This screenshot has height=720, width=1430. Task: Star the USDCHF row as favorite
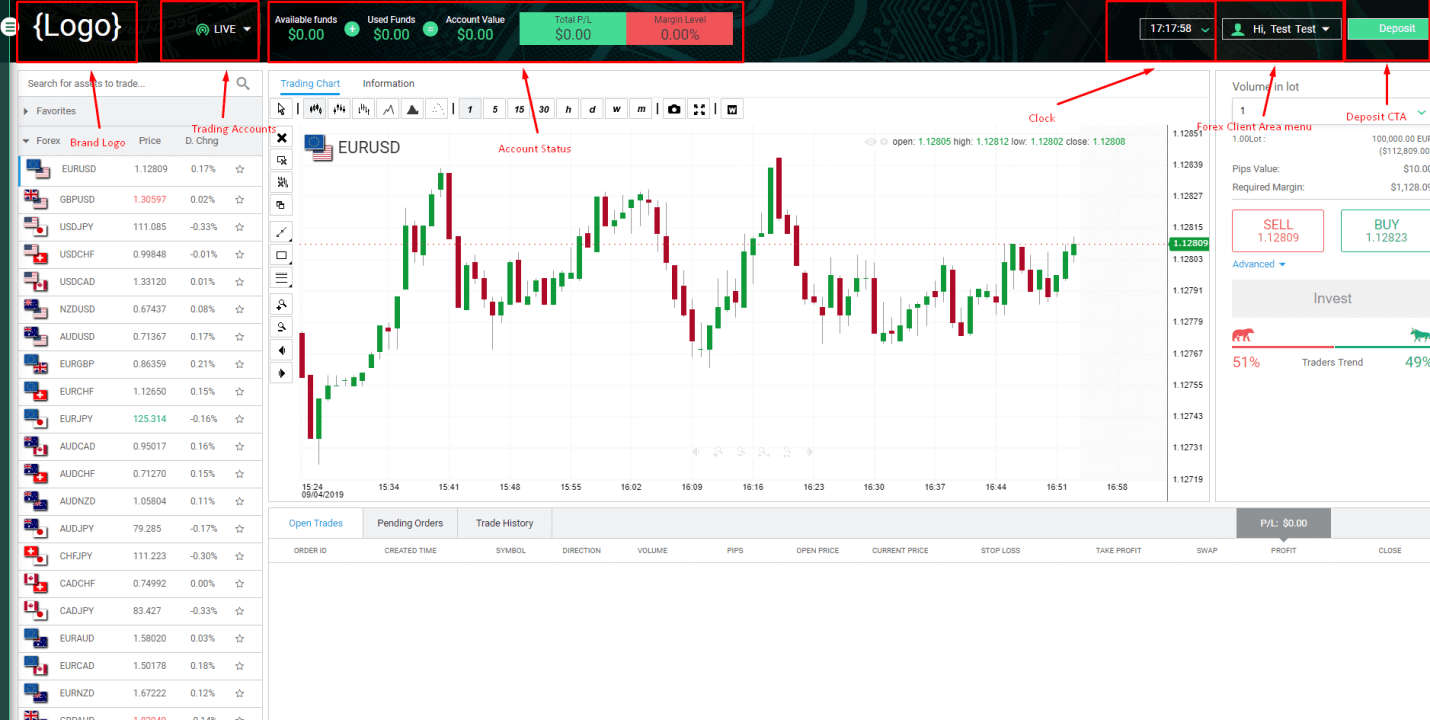pos(240,254)
